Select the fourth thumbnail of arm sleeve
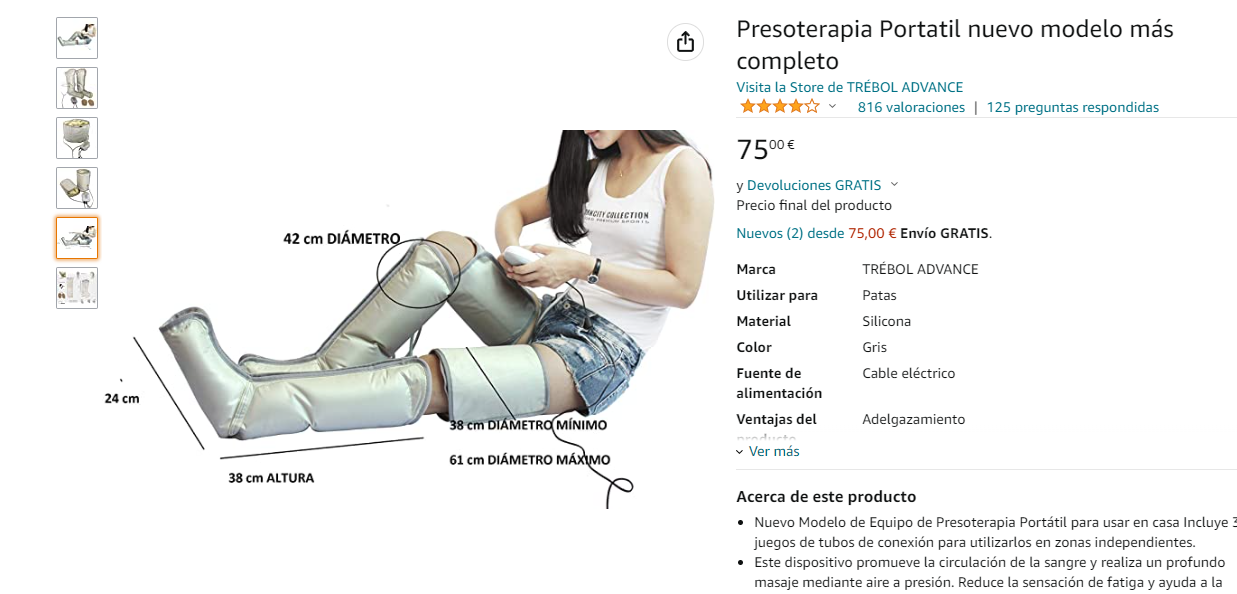 (77, 188)
